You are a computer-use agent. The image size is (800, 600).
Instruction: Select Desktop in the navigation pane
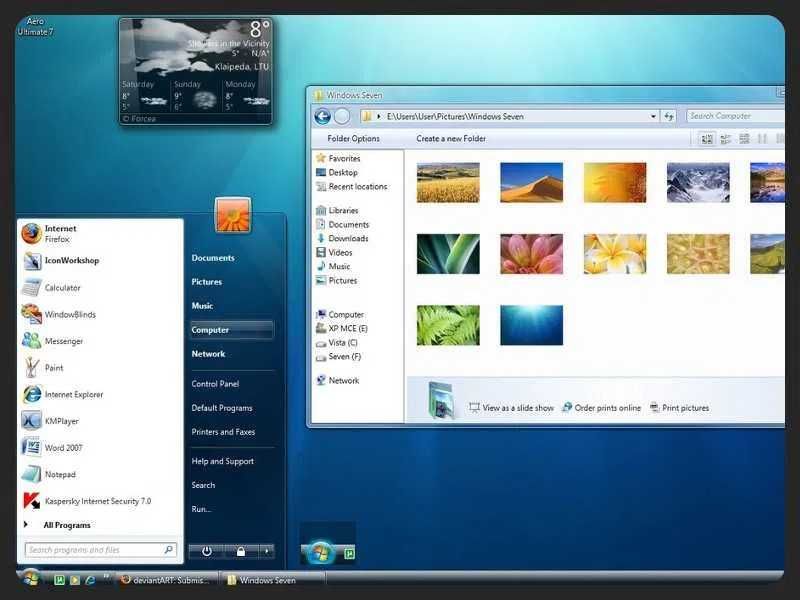337,172
